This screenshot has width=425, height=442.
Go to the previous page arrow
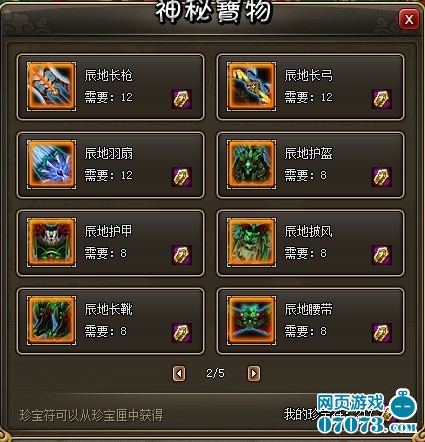[x=179, y=373]
